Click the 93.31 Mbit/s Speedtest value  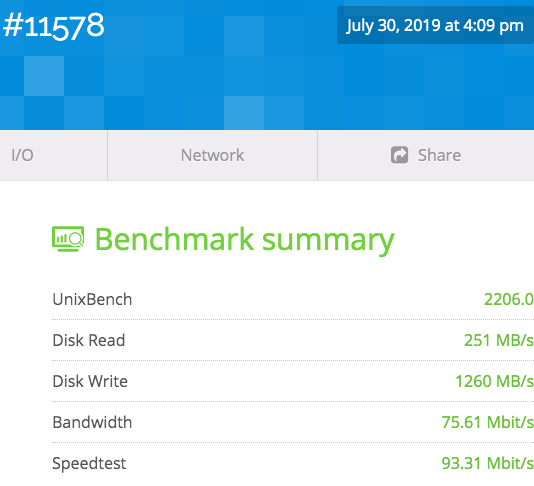tap(488, 464)
